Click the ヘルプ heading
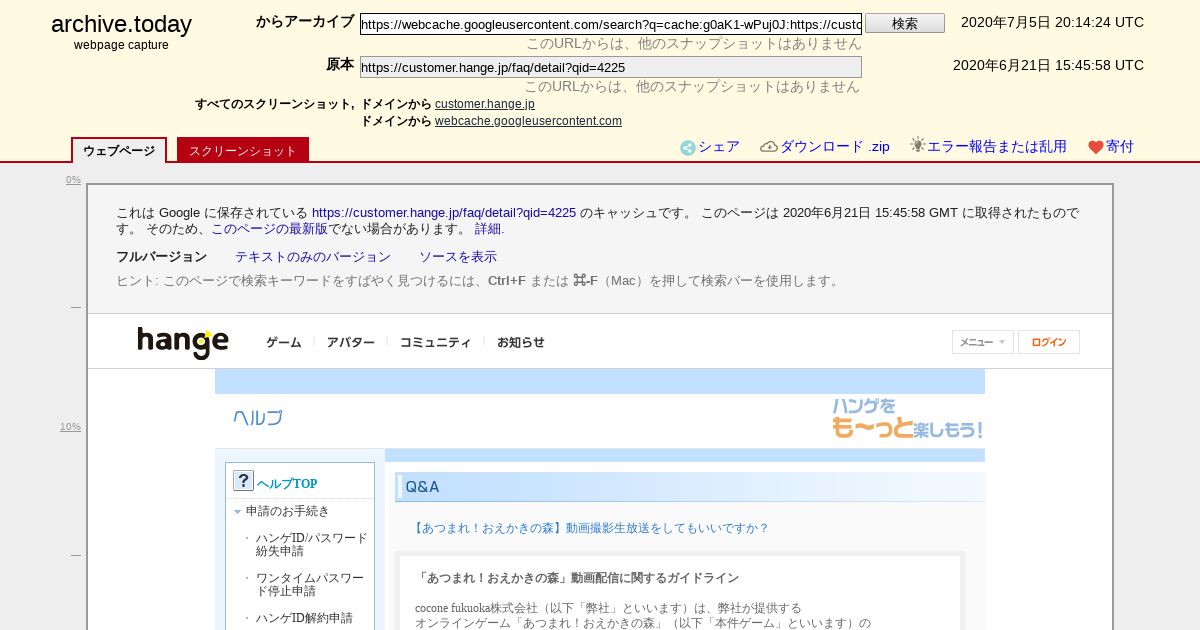Viewport: 1200px width, 630px height. [258, 418]
